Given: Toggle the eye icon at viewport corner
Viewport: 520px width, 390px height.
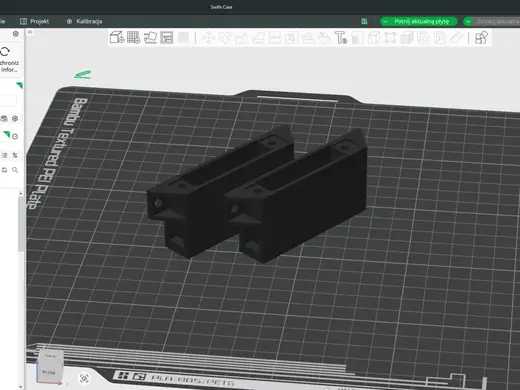Looking at the screenshot, I should [x=30, y=32].
